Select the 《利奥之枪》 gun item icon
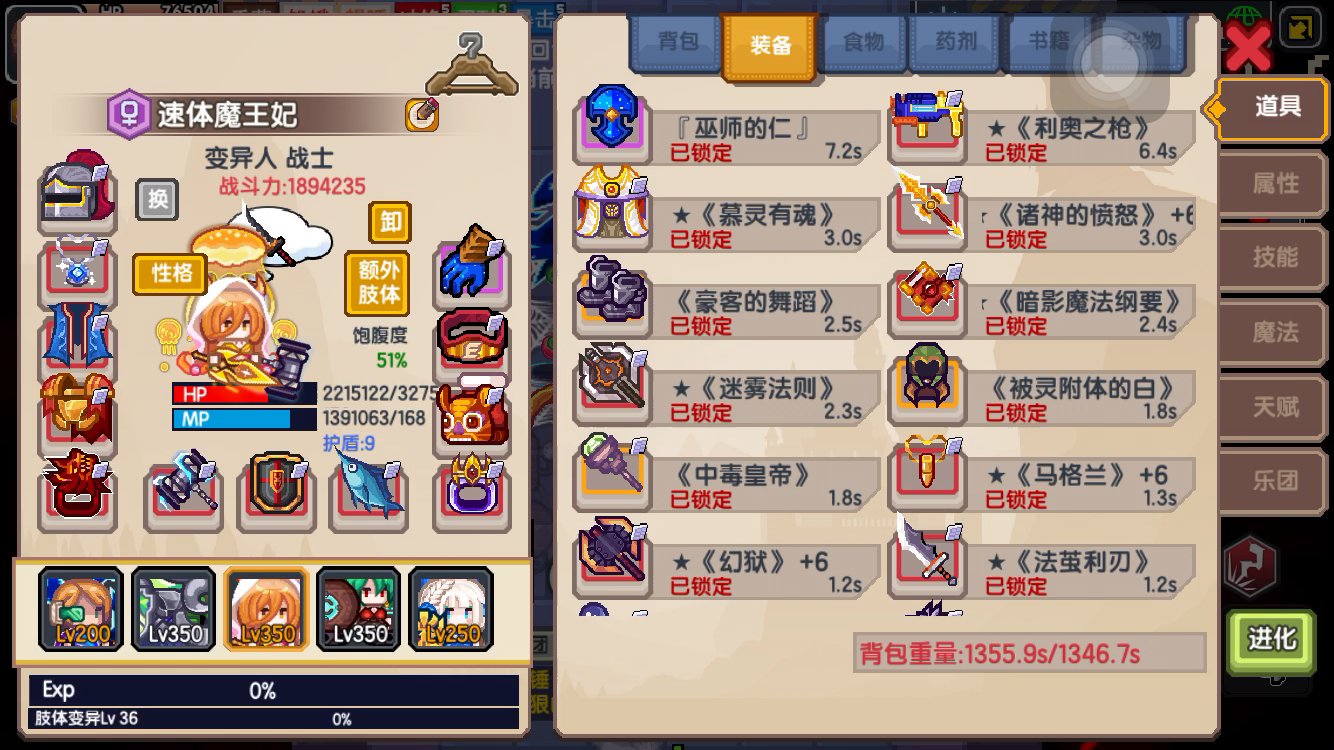This screenshot has width=1334, height=750. (926, 125)
